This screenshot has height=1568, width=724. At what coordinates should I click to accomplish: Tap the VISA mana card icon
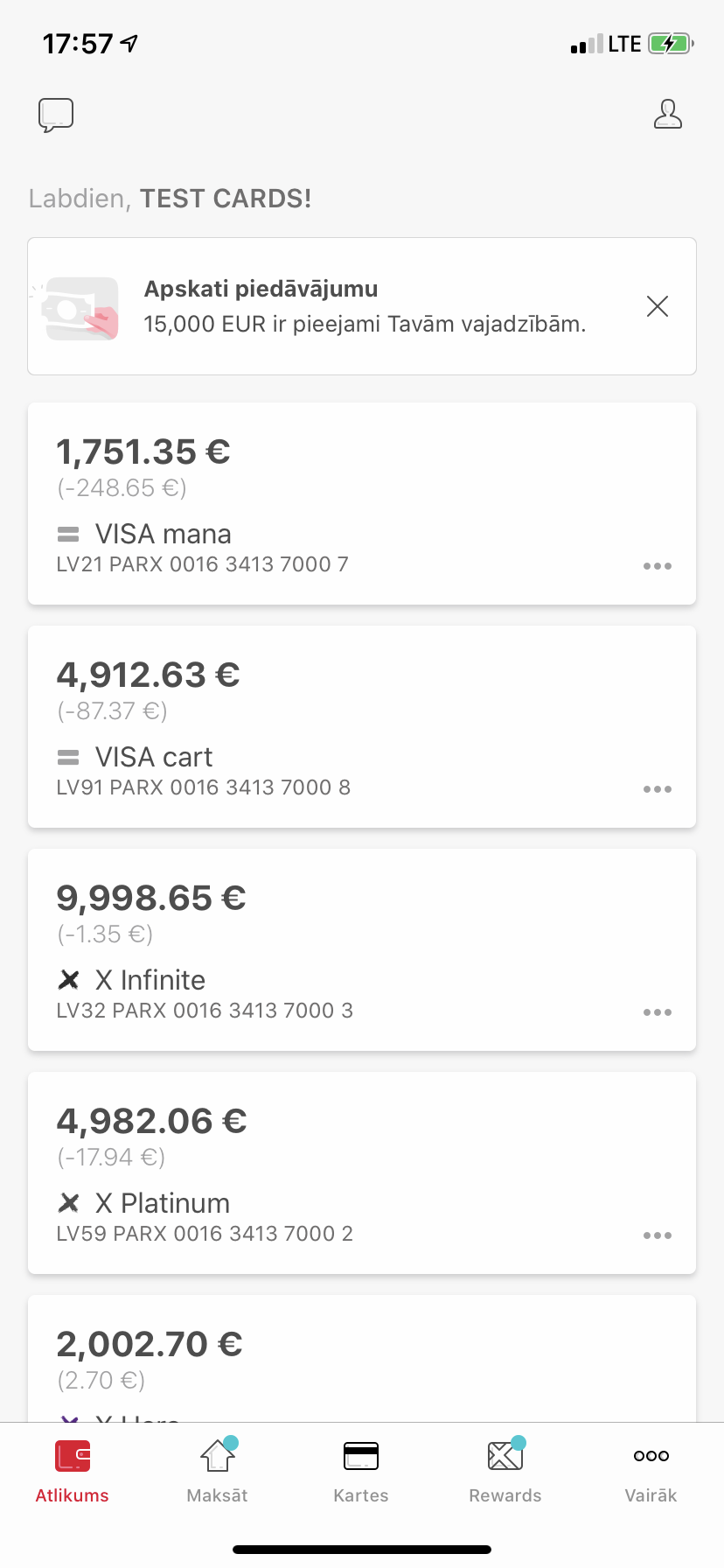tap(68, 534)
